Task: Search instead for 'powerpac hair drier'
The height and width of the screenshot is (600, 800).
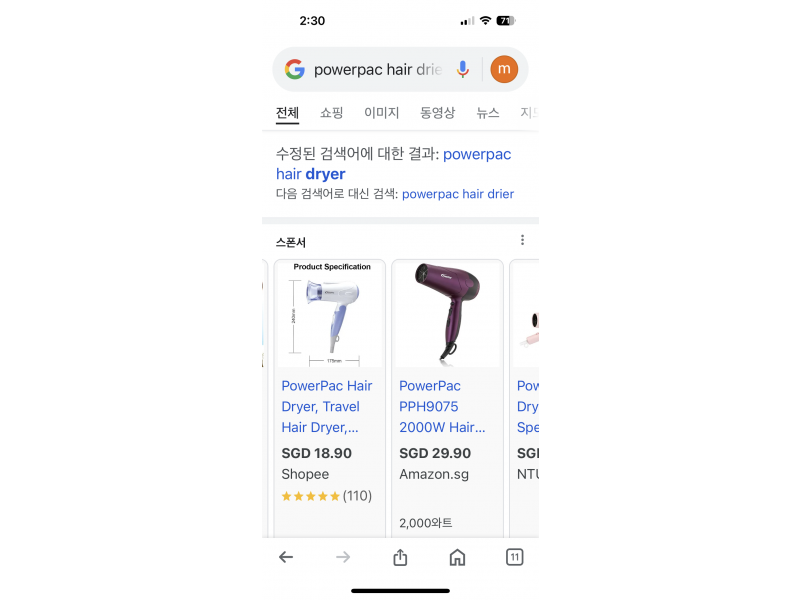Action: point(458,194)
